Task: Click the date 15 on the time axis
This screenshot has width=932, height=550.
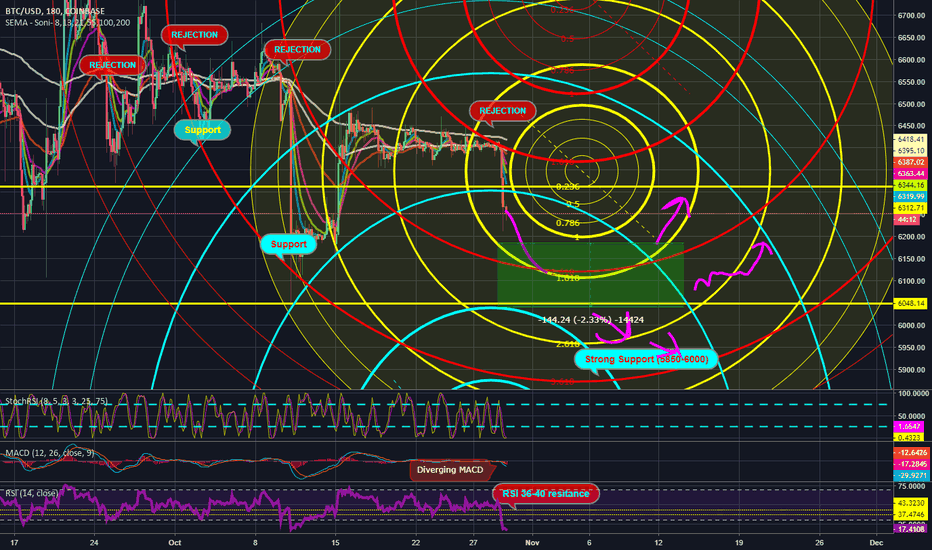Action: 335,542
